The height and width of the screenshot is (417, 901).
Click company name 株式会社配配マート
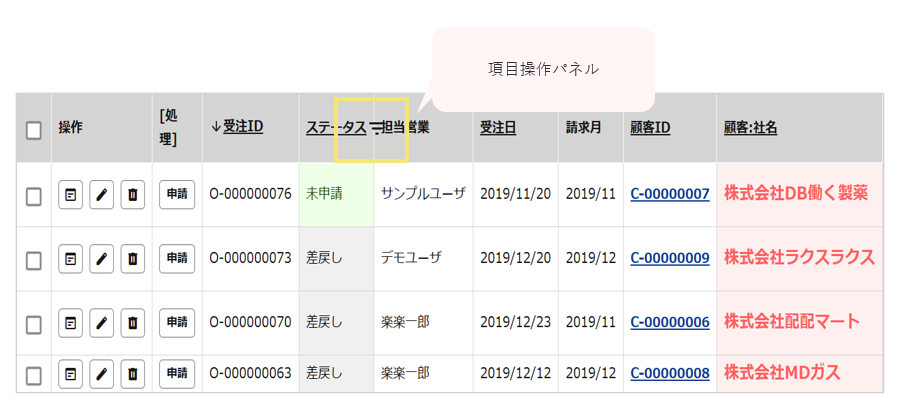[792, 321]
